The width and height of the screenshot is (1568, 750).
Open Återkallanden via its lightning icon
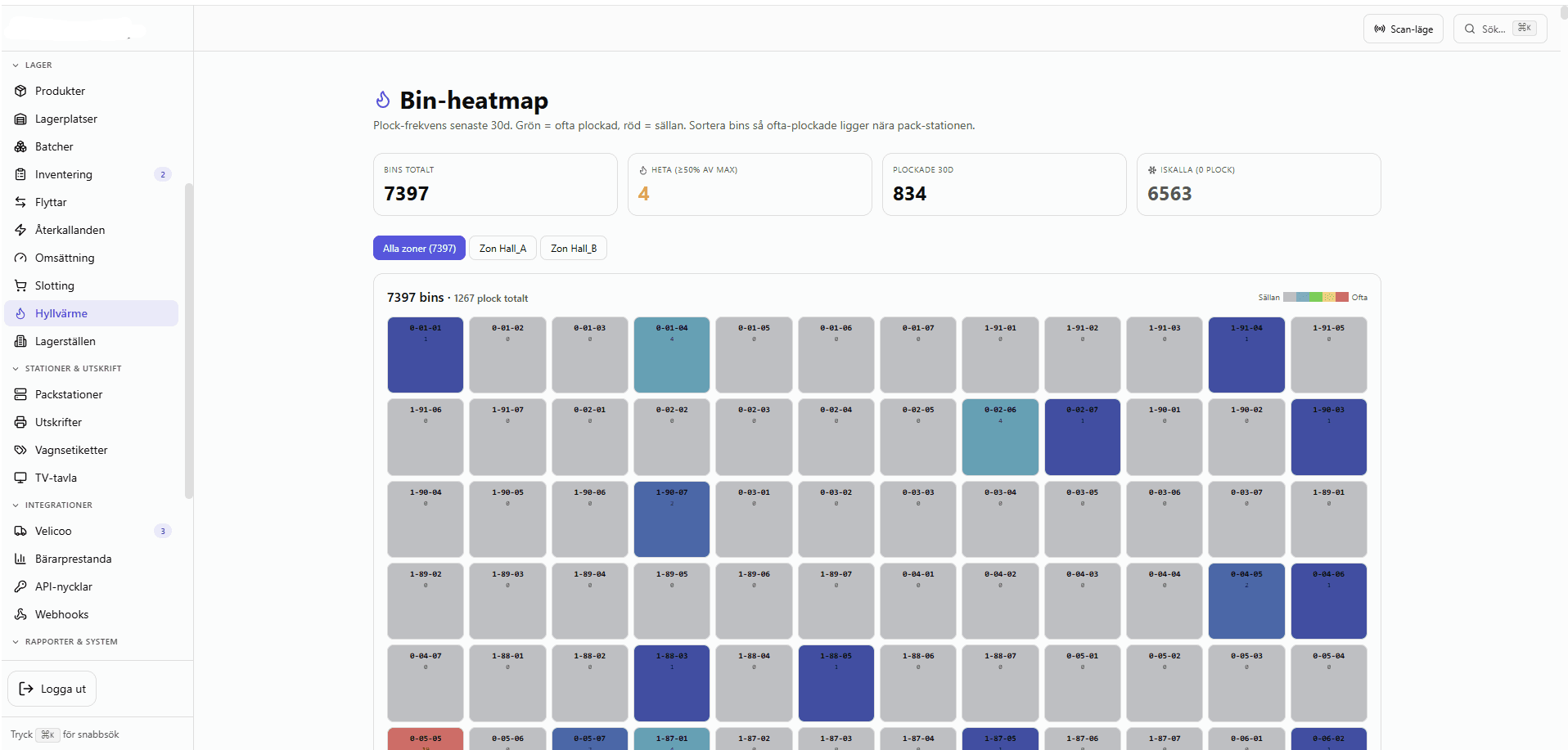(x=20, y=230)
